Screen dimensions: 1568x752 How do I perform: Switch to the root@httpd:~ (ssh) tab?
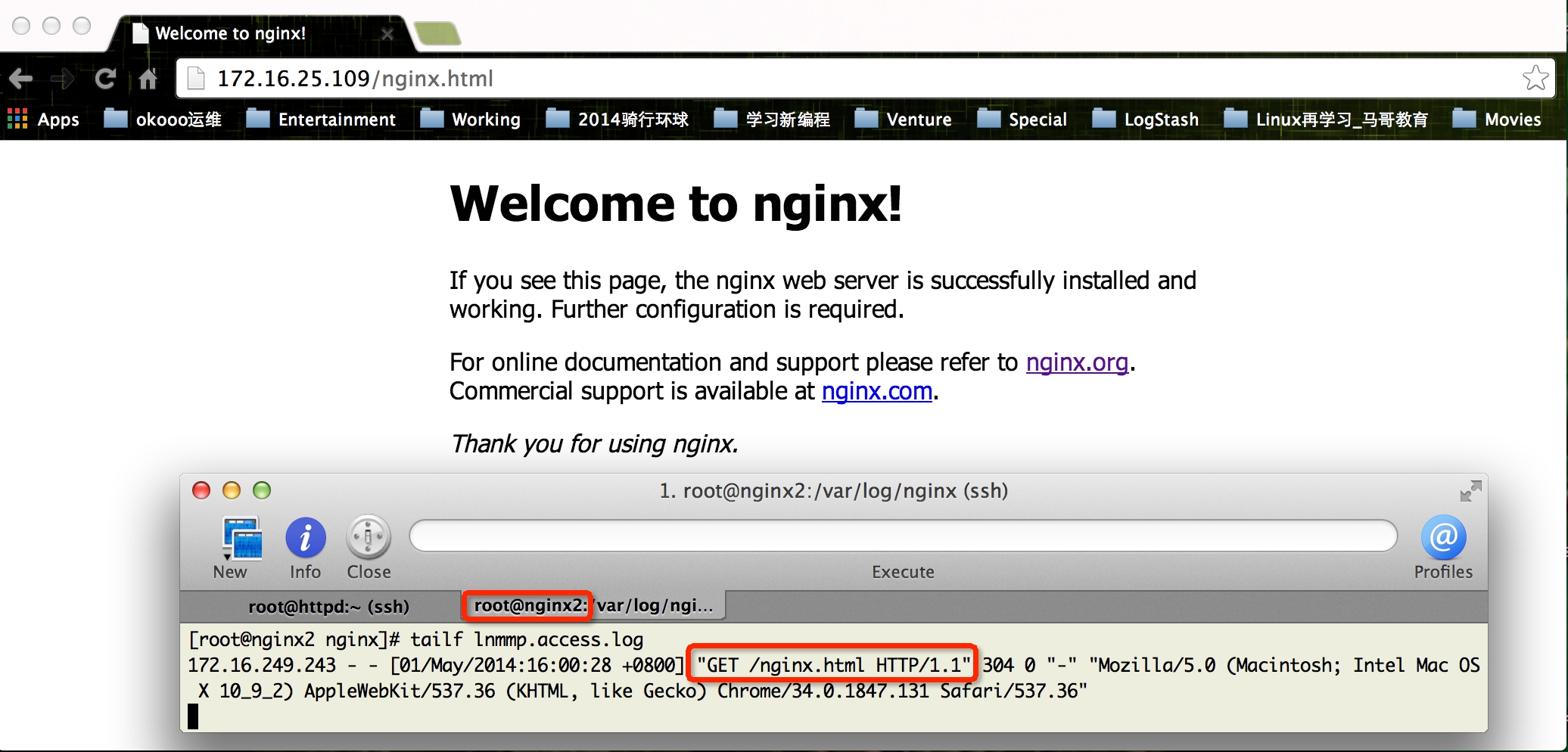328,606
